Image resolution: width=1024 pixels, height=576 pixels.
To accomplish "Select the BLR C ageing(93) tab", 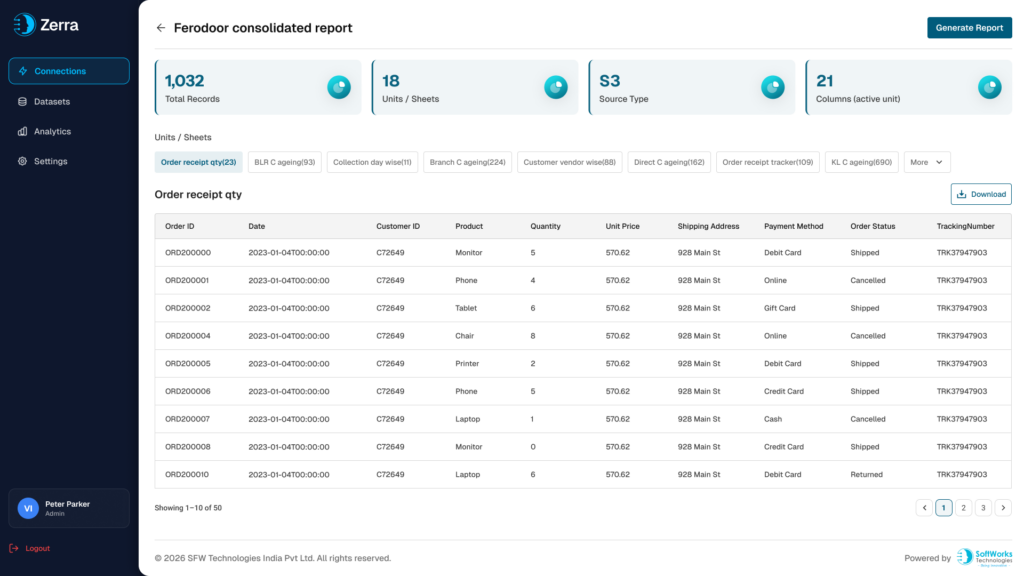I will click(285, 162).
